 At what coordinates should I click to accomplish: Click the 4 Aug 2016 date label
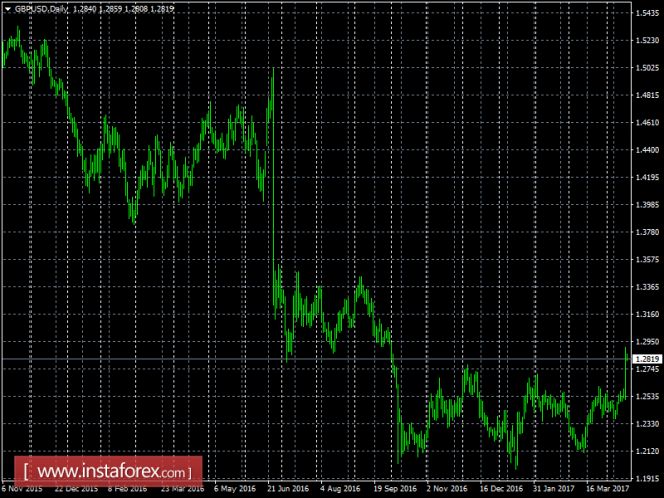tap(340, 488)
